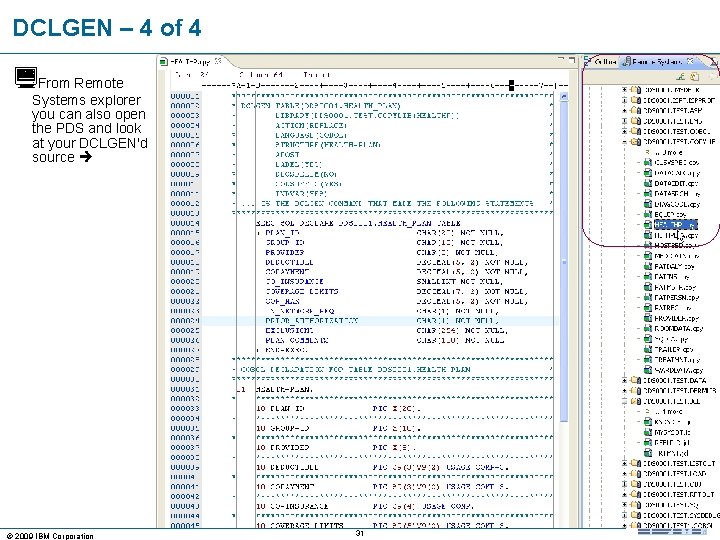This screenshot has width=720, height=540.
Task: Click the DATAEDIT.cpy file icon
Action: (x=648, y=183)
